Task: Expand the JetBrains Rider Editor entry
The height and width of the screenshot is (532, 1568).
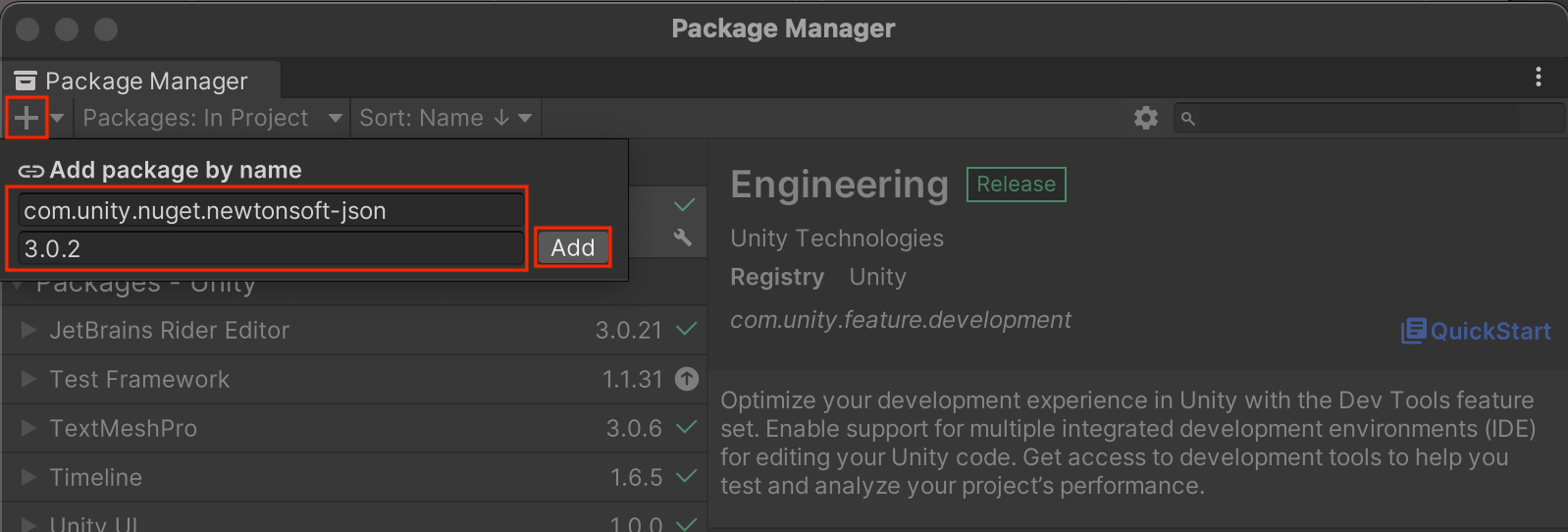Action: click(x=28, y=330)
